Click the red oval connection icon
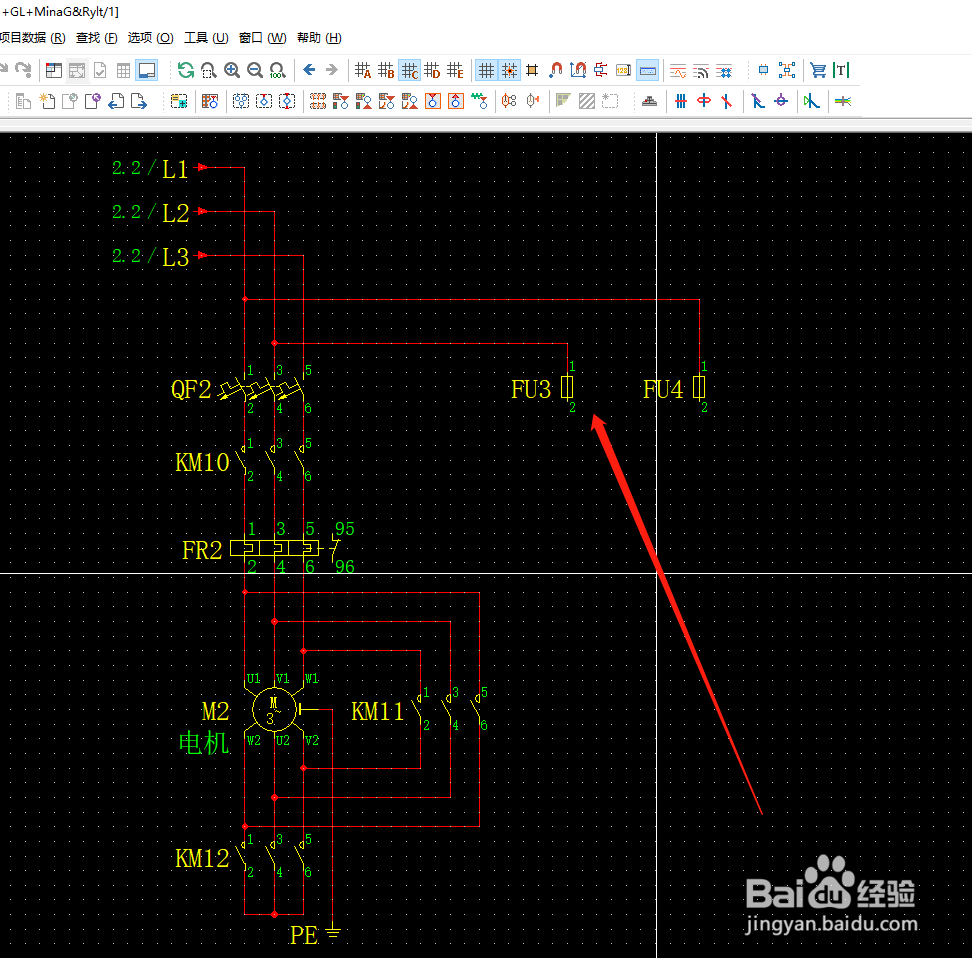The image size is (972, 958). [704, 101]
